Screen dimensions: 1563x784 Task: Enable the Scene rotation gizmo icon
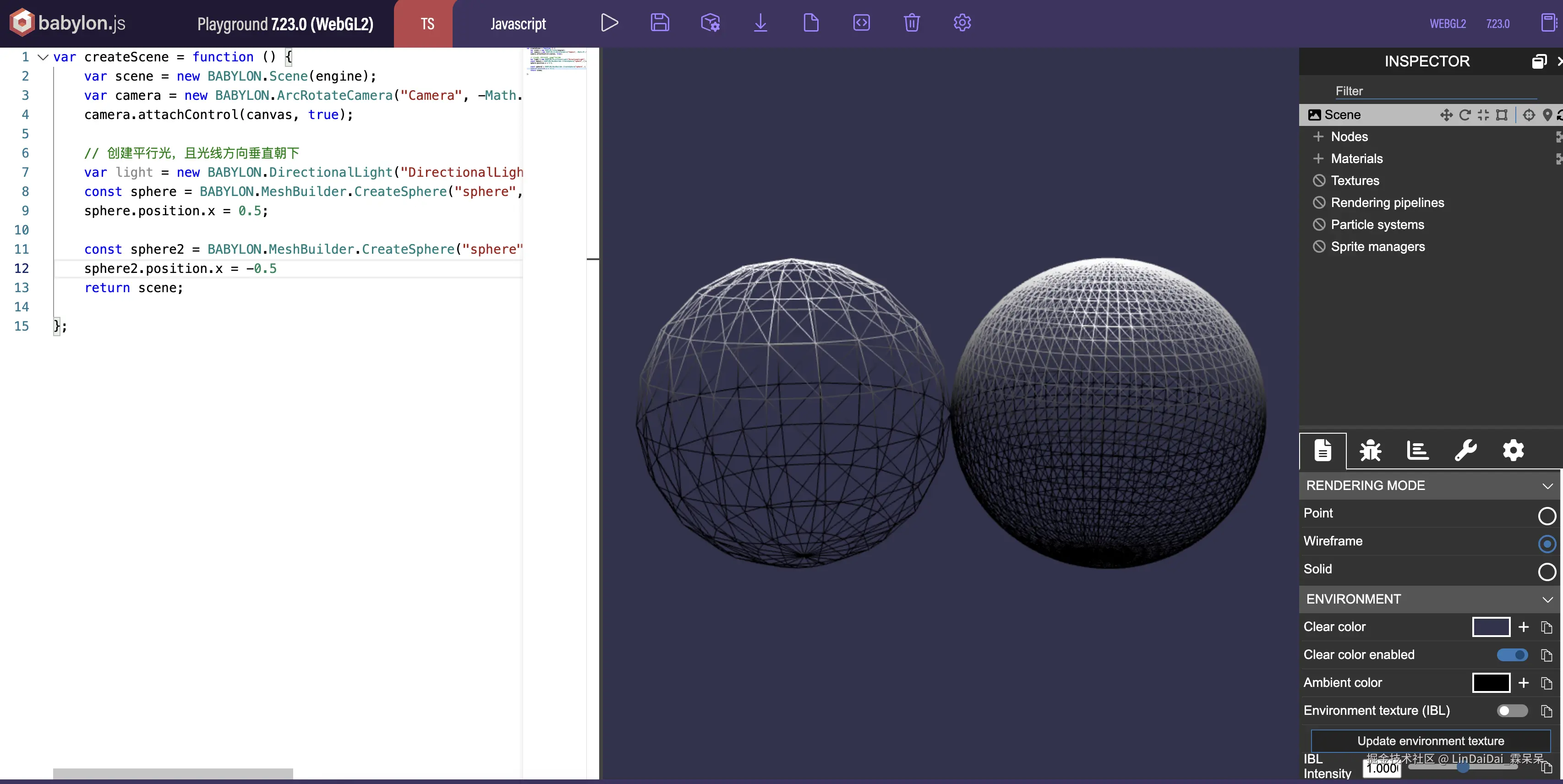tap(1465, 115)
